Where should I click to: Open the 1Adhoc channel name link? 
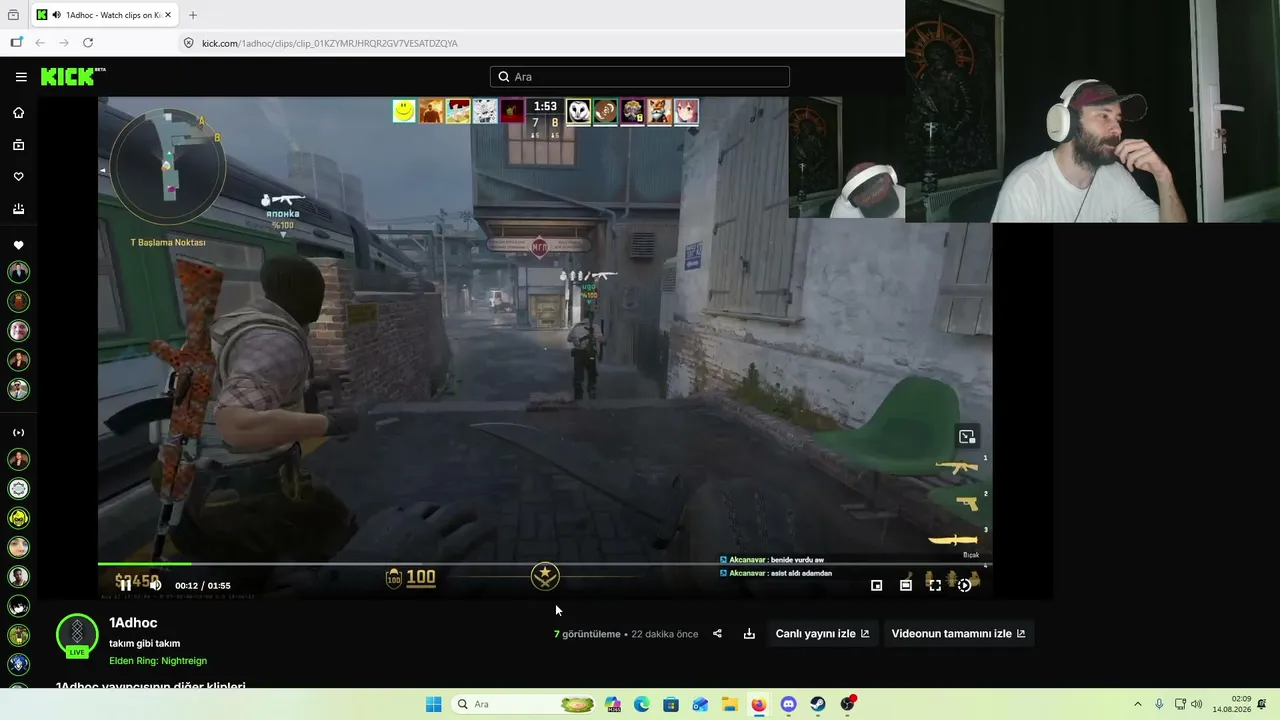(x=133, y=623)
